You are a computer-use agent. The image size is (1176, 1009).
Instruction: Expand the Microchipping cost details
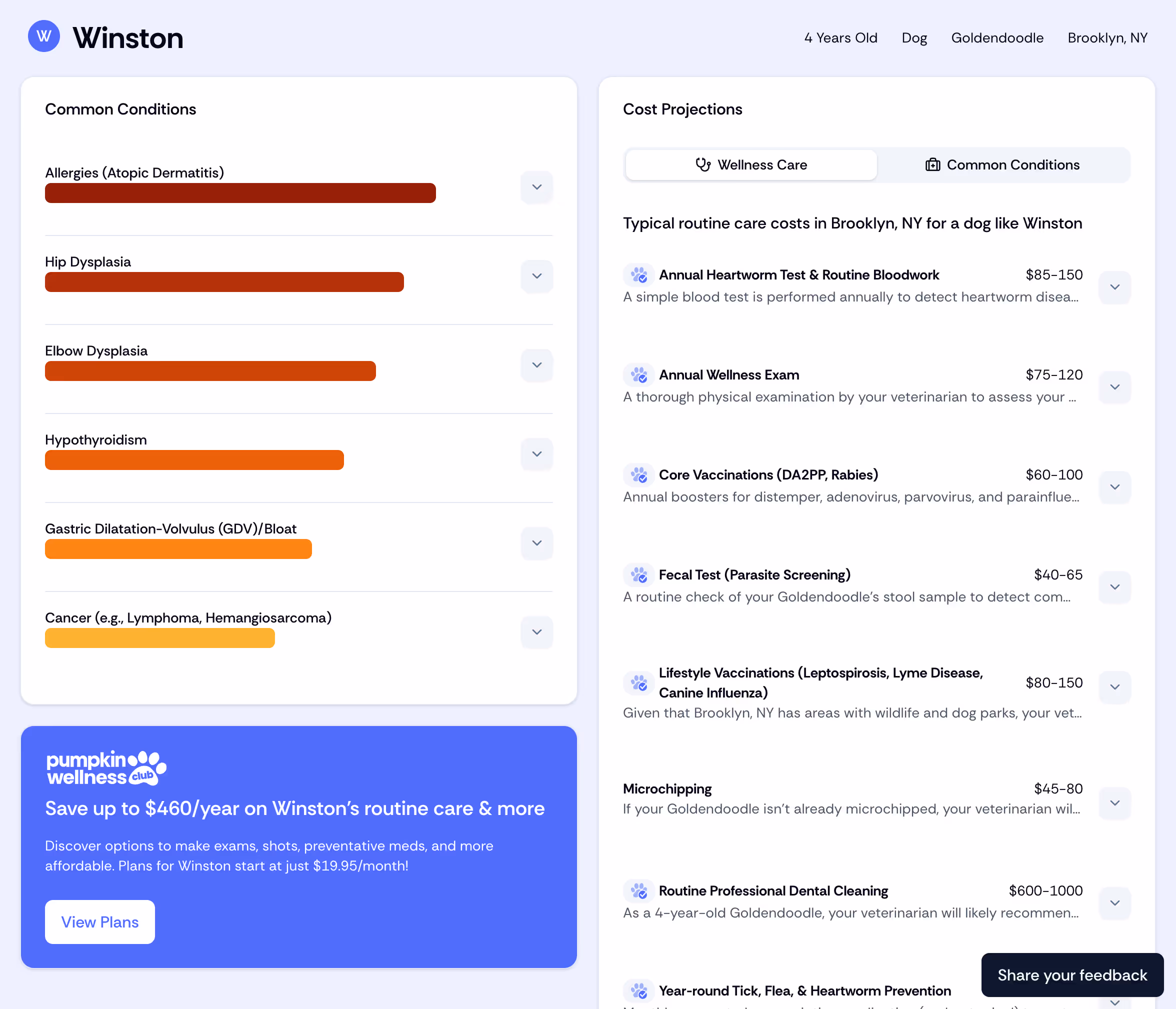[1114, 802]
